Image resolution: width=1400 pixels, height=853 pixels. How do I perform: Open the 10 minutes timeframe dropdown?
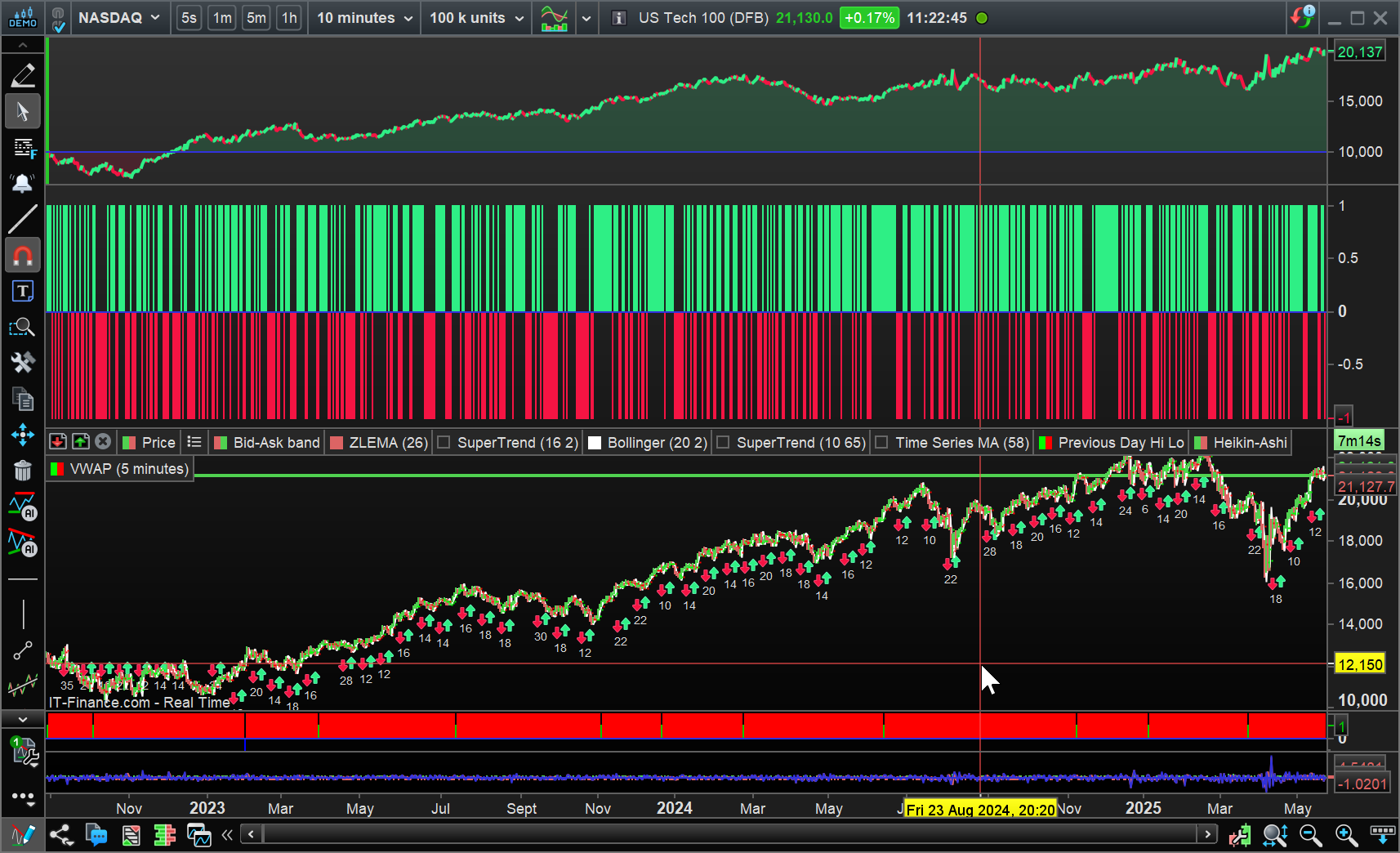pyautogui.click(x=365, y=18)
